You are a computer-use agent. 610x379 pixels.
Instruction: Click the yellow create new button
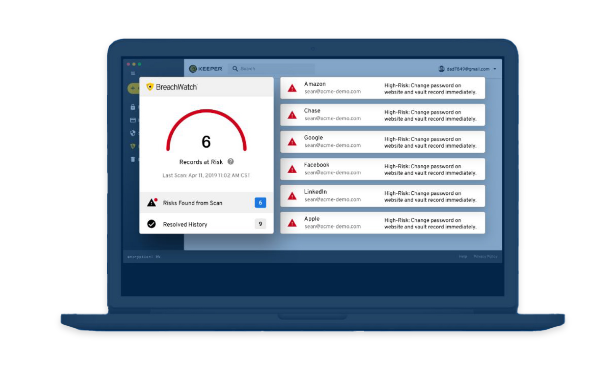133,88
